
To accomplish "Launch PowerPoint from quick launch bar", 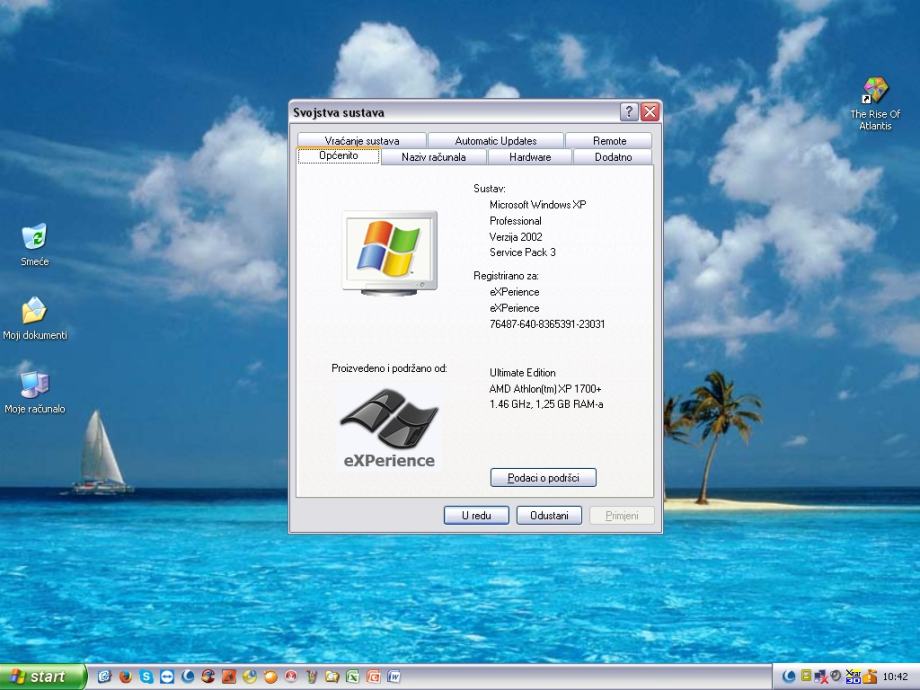I will pos(373,677).
